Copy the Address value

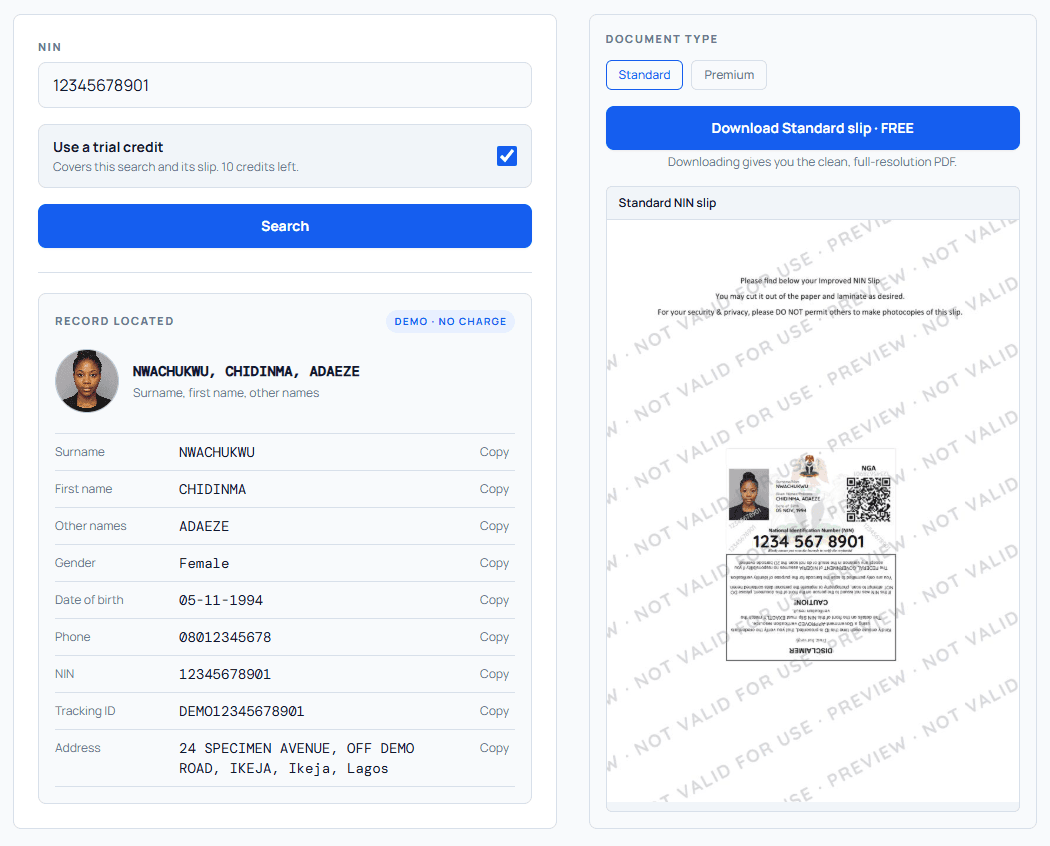pos(494,748)
